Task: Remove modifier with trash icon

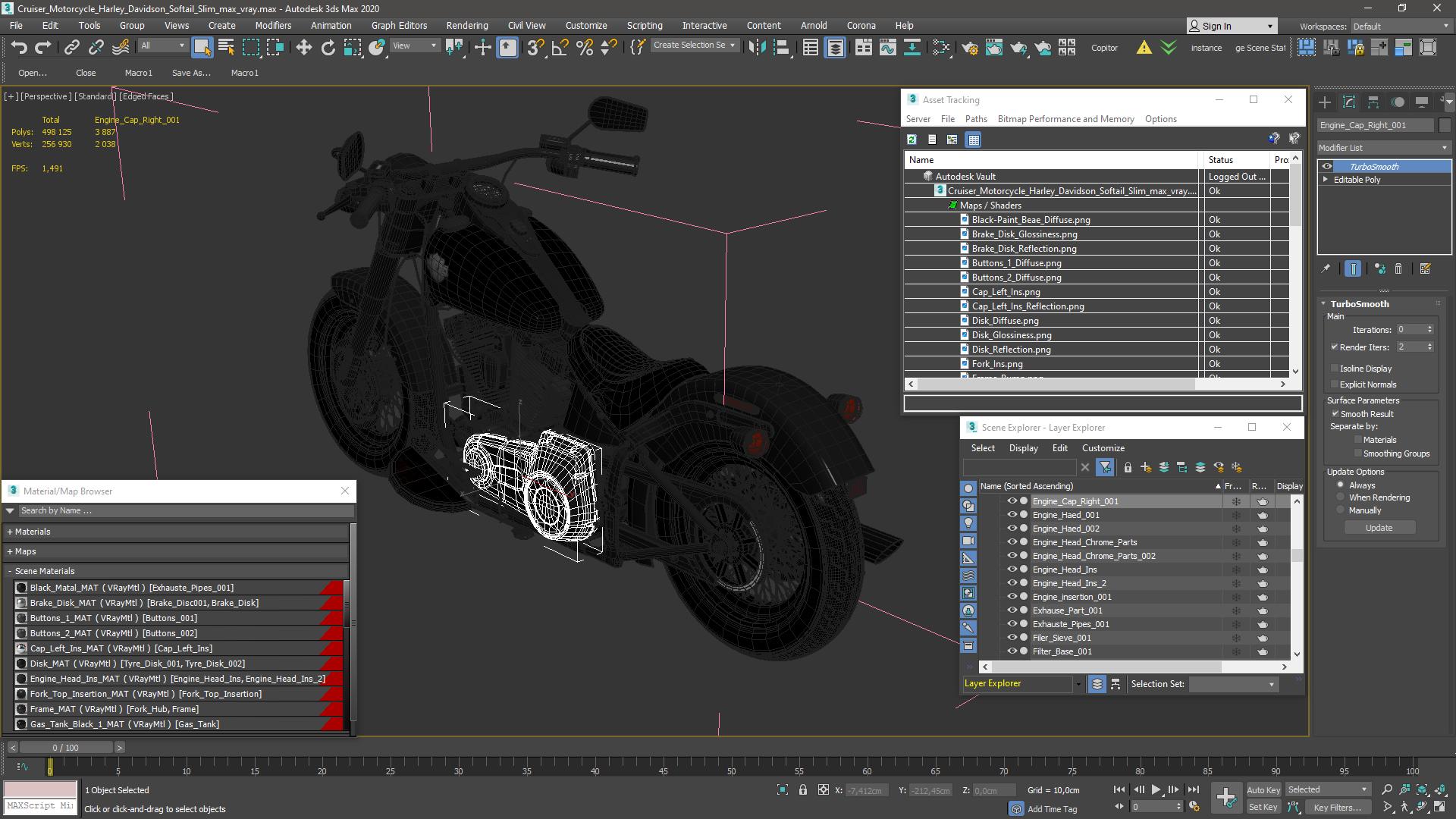Action: tap(1398, 268)
